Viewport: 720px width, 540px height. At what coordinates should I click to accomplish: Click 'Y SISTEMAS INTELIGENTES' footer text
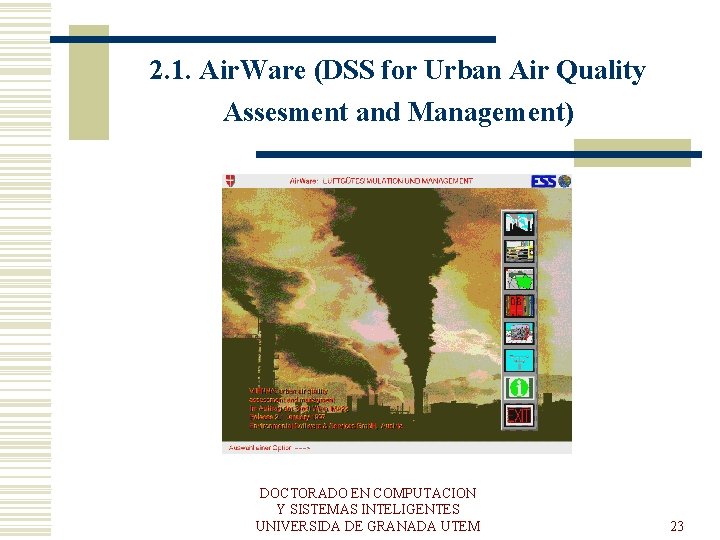[x=368, y=509]
